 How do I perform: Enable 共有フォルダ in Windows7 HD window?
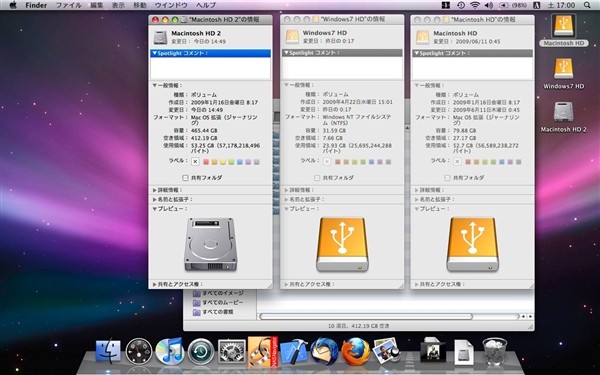coord(317,178)
